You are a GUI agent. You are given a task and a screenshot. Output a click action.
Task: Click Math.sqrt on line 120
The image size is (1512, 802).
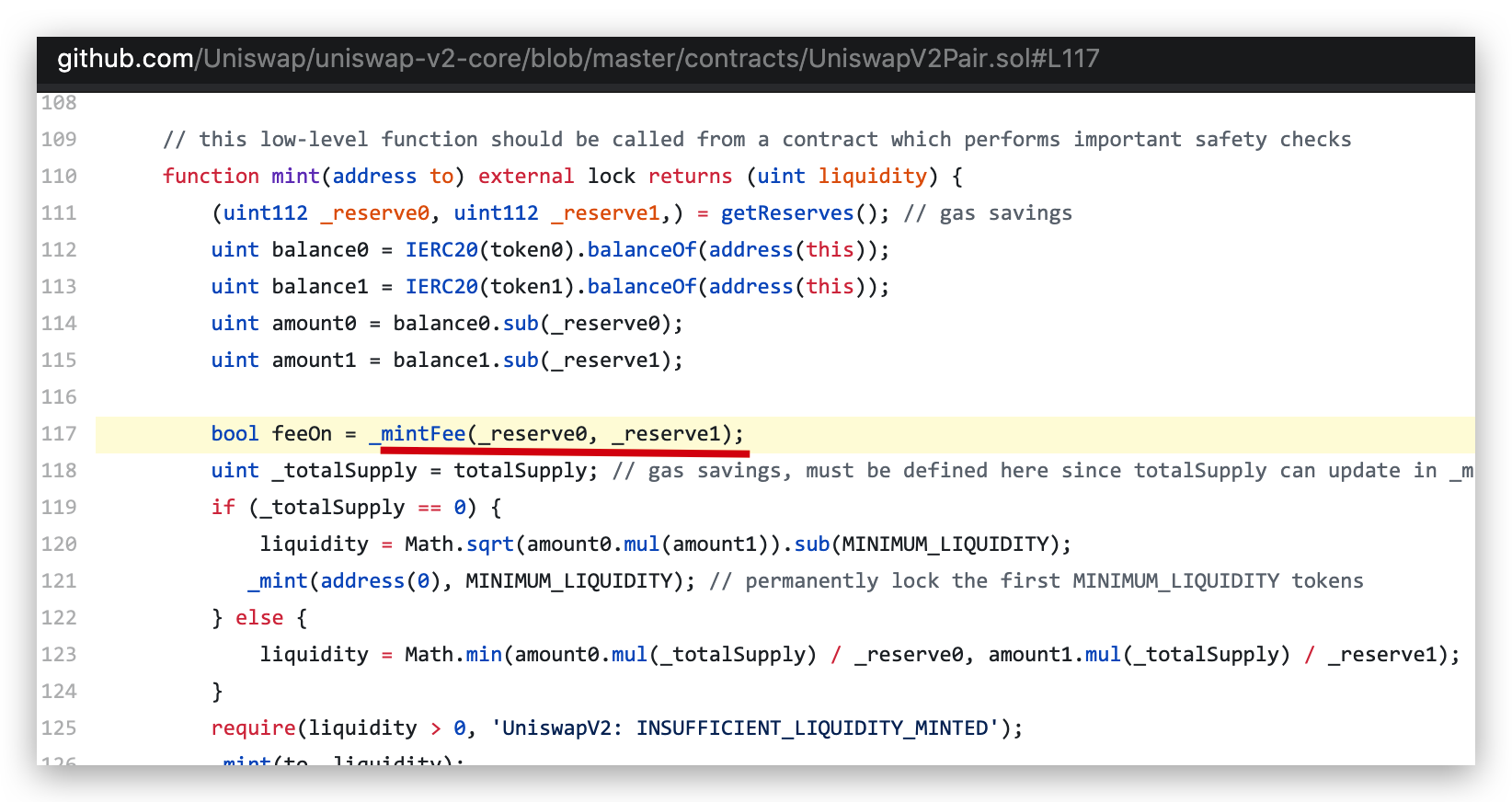(x=459, y=544)
